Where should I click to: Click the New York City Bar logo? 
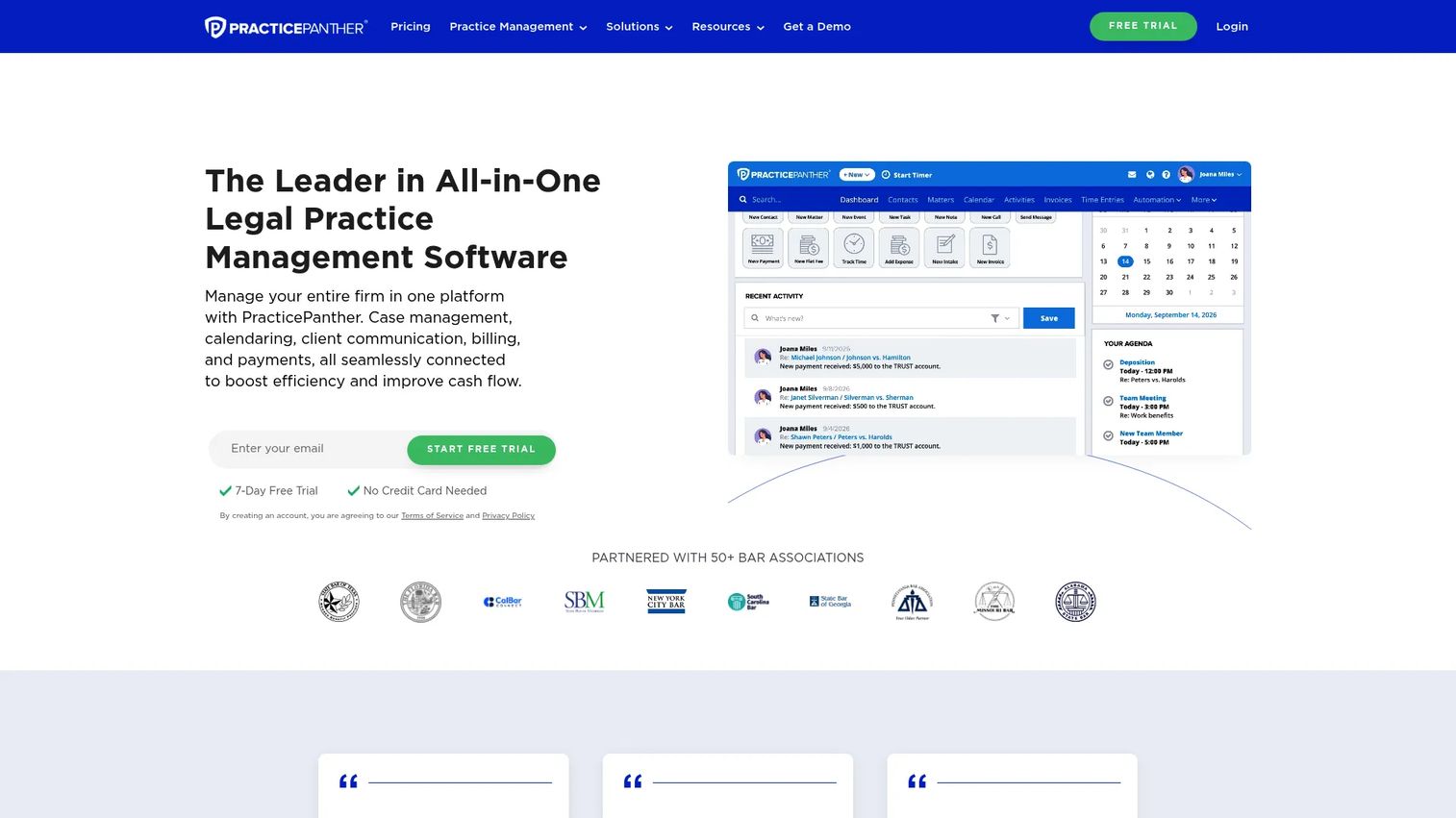point(666,602)
